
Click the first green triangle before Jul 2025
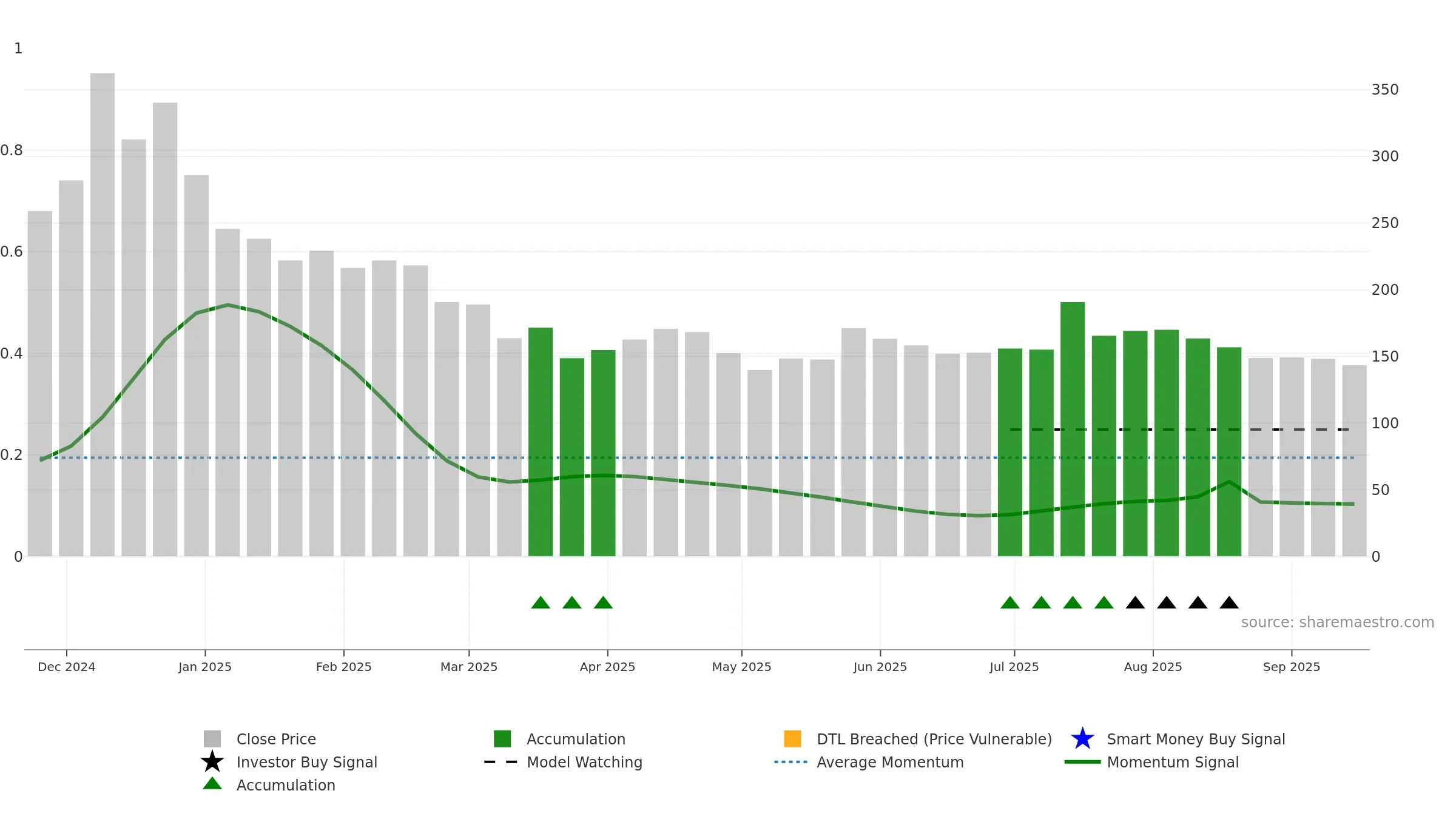(1010, 602)
